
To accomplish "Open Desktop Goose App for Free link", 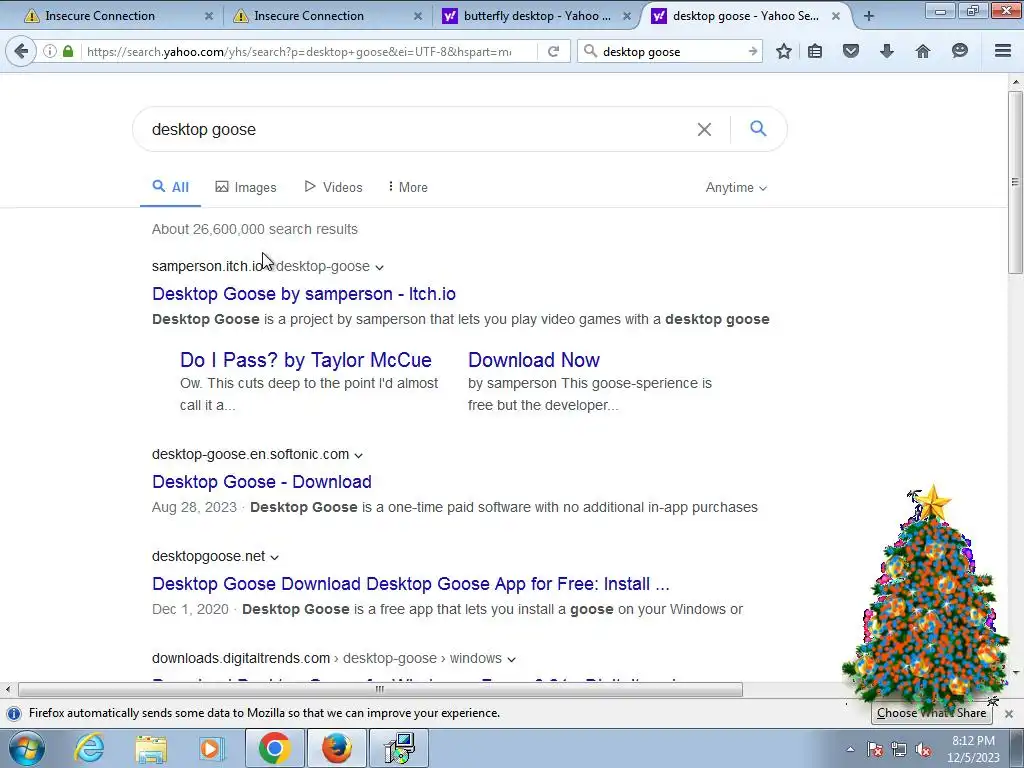I will click(411, 584).
